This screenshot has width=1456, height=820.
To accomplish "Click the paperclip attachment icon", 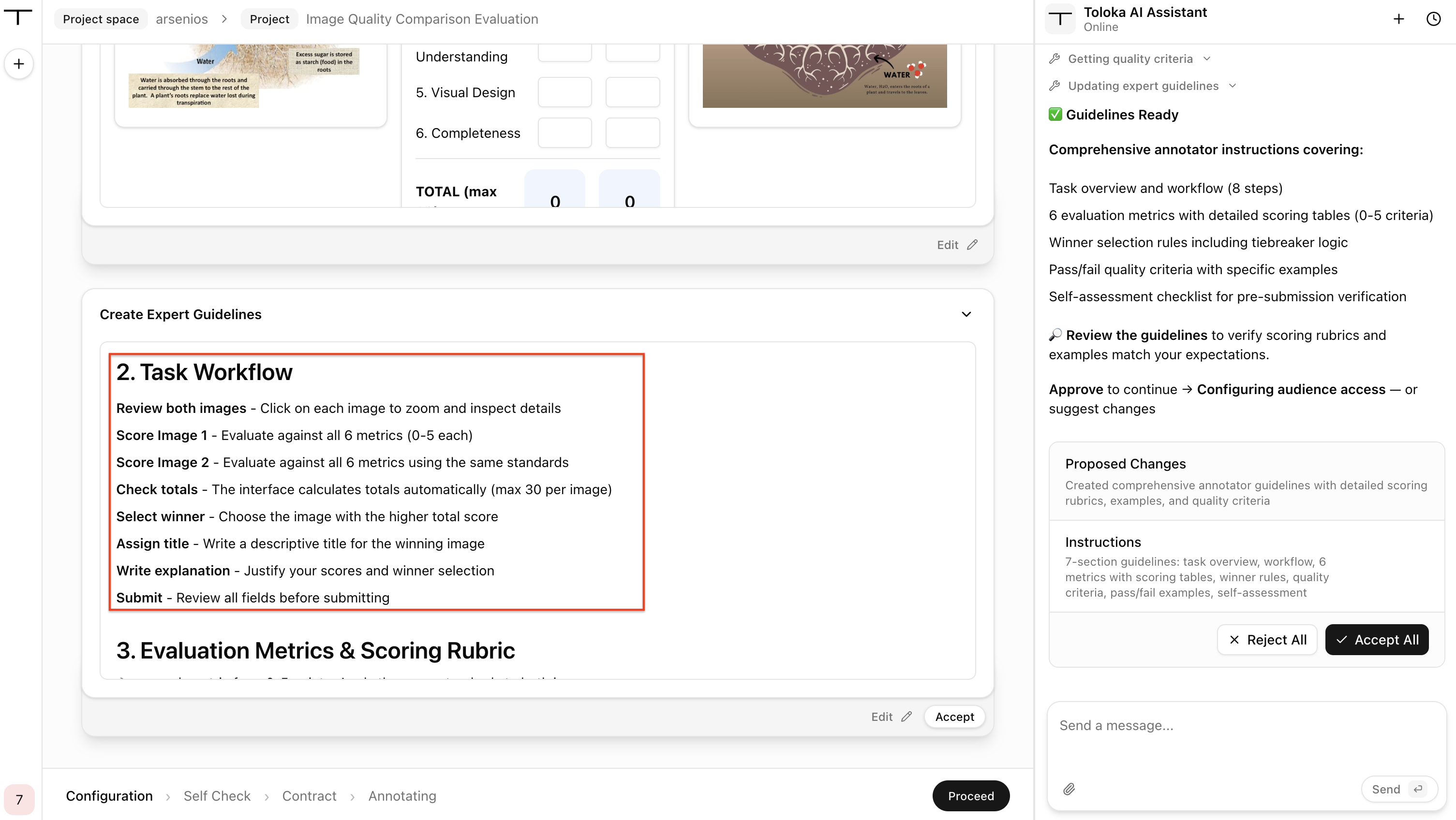I will tap(1069, 789).
